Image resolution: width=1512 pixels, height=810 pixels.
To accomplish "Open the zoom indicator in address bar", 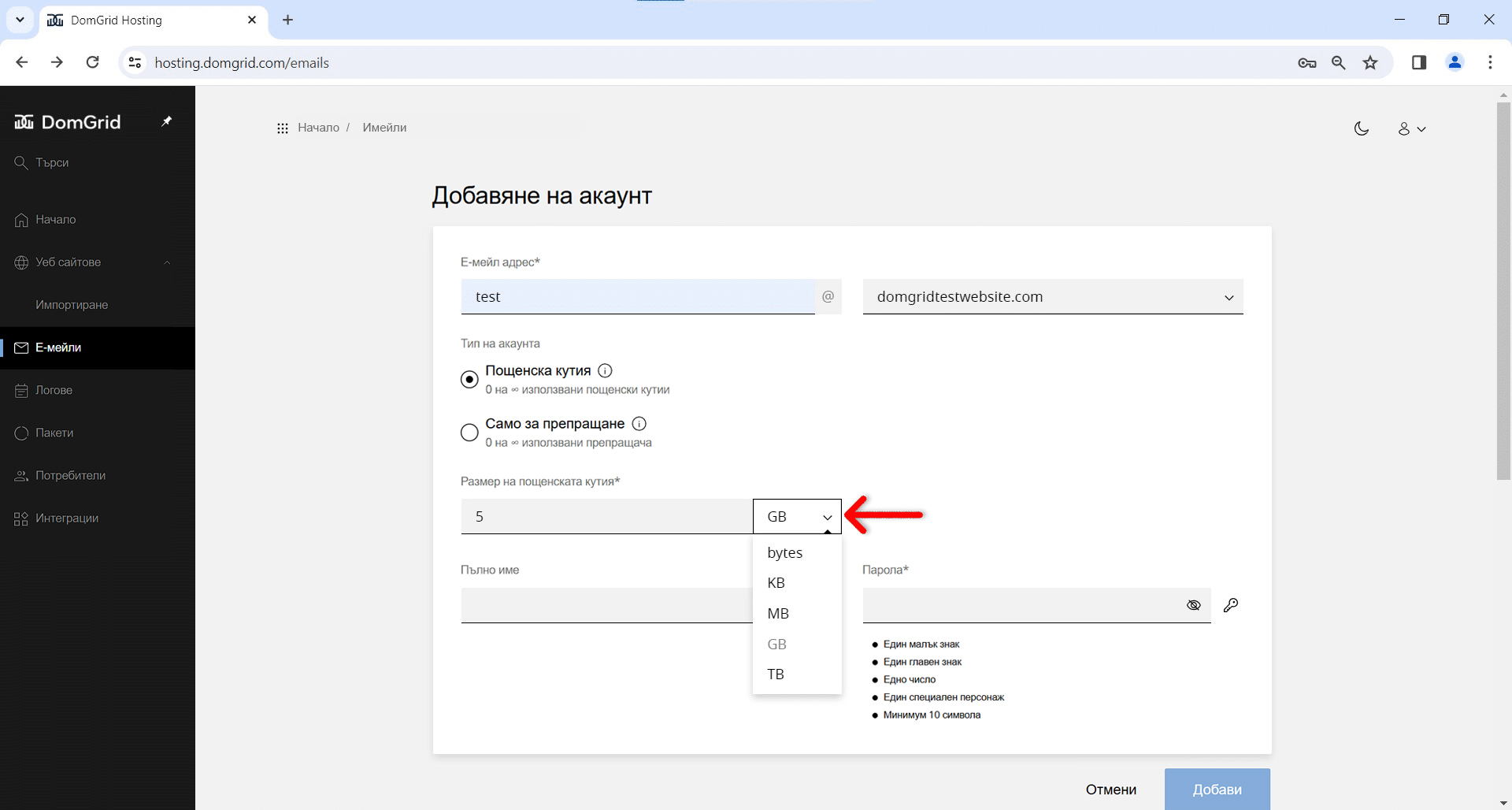I will 1339,63.
